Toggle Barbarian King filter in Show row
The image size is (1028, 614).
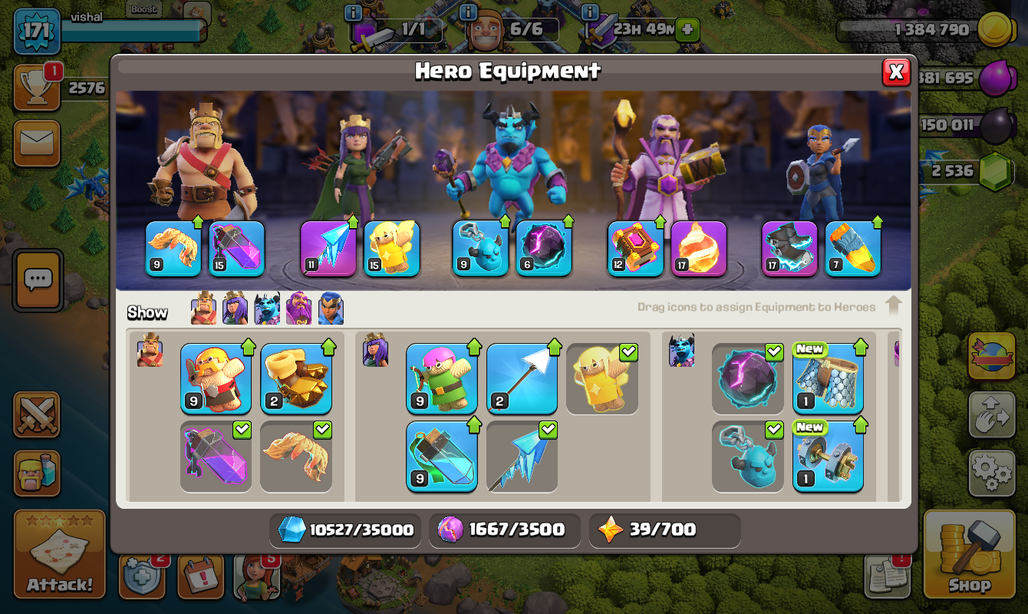point(203,309)
